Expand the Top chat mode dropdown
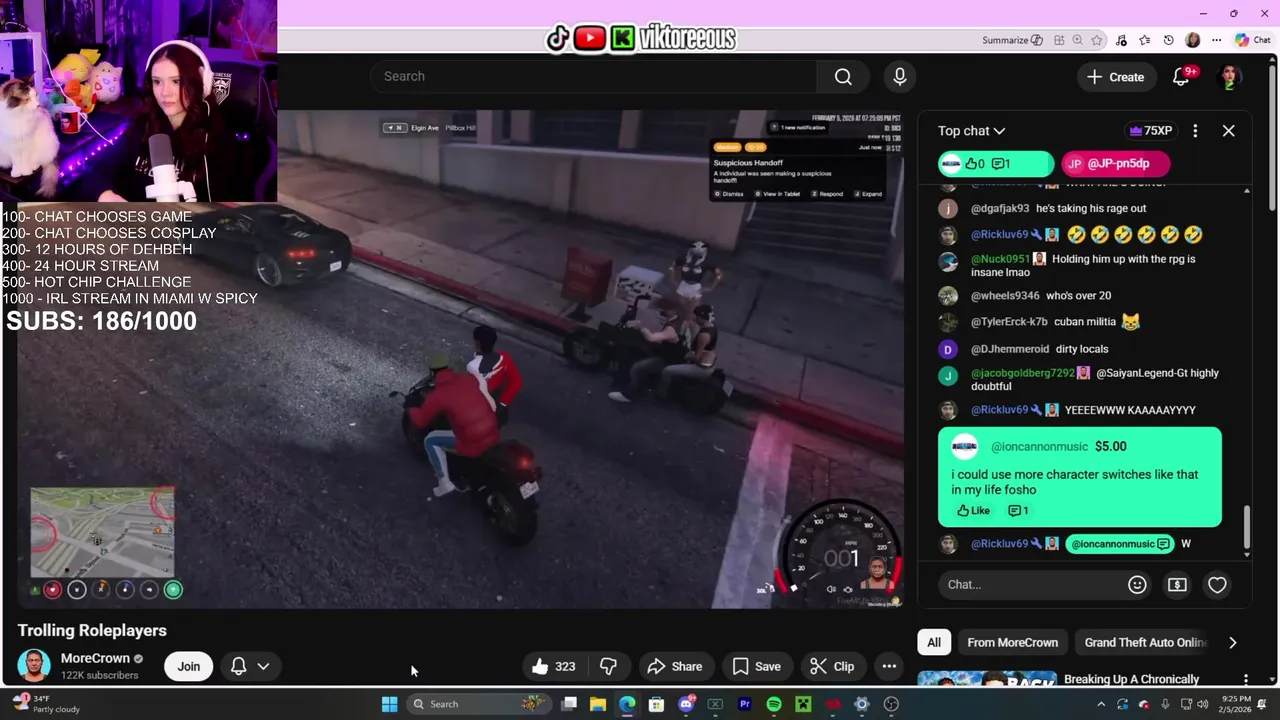Image resolution: width=1280 pixels, height=720 pixels. coord(971,131)
